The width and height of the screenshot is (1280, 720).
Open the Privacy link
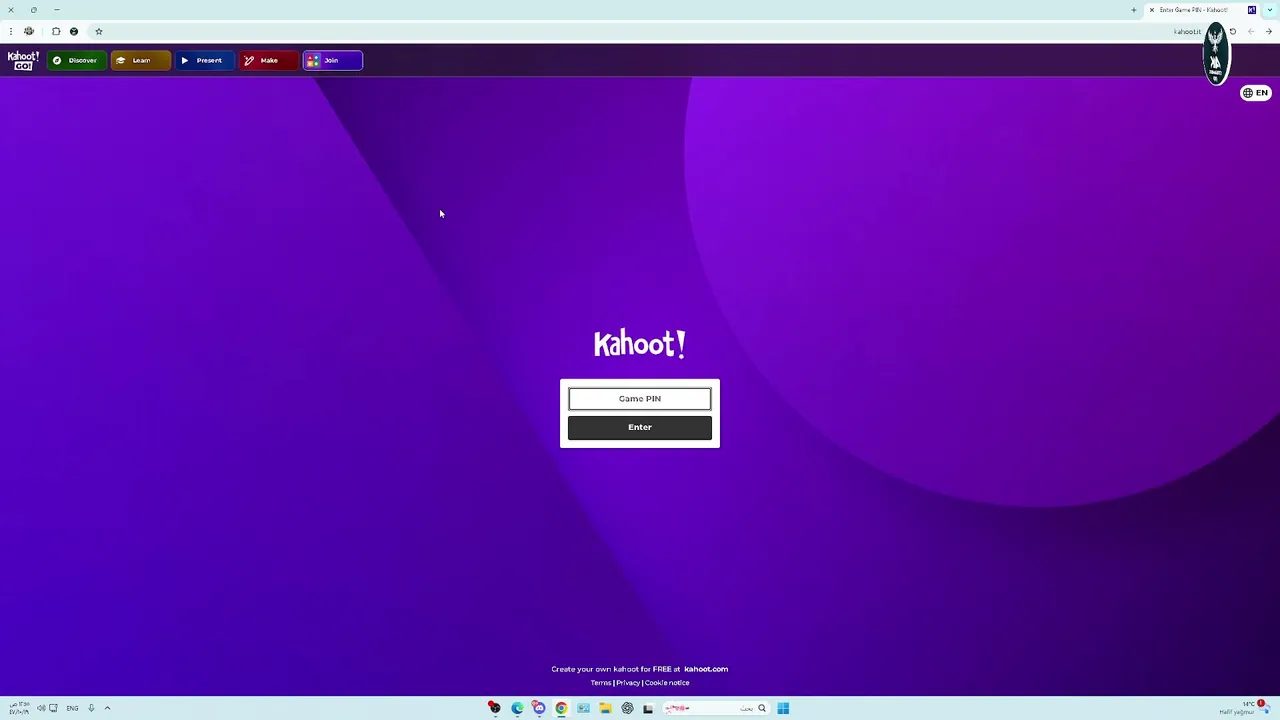(x=628, y=683)
